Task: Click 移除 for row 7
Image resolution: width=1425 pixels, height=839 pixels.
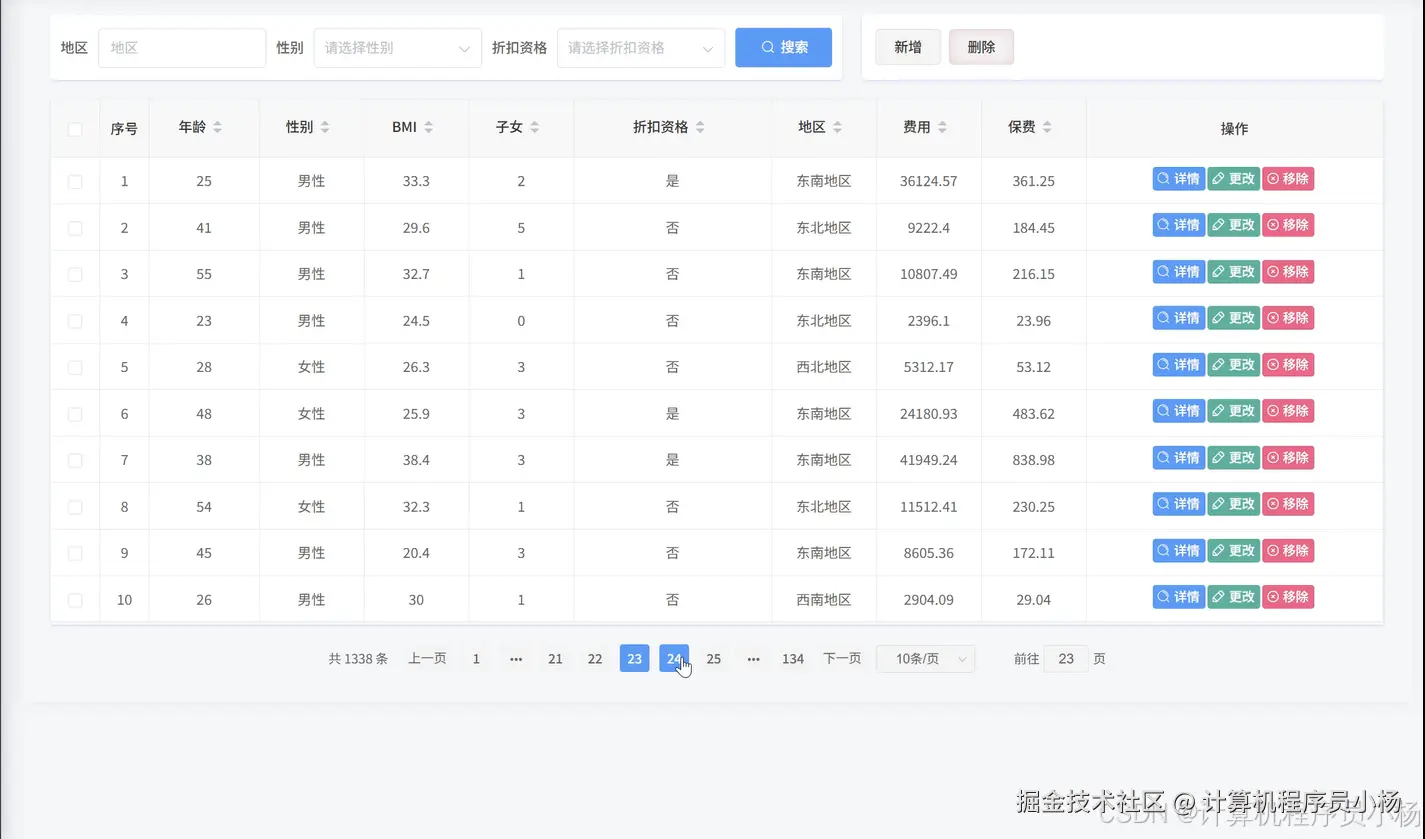Action: 1288,458
